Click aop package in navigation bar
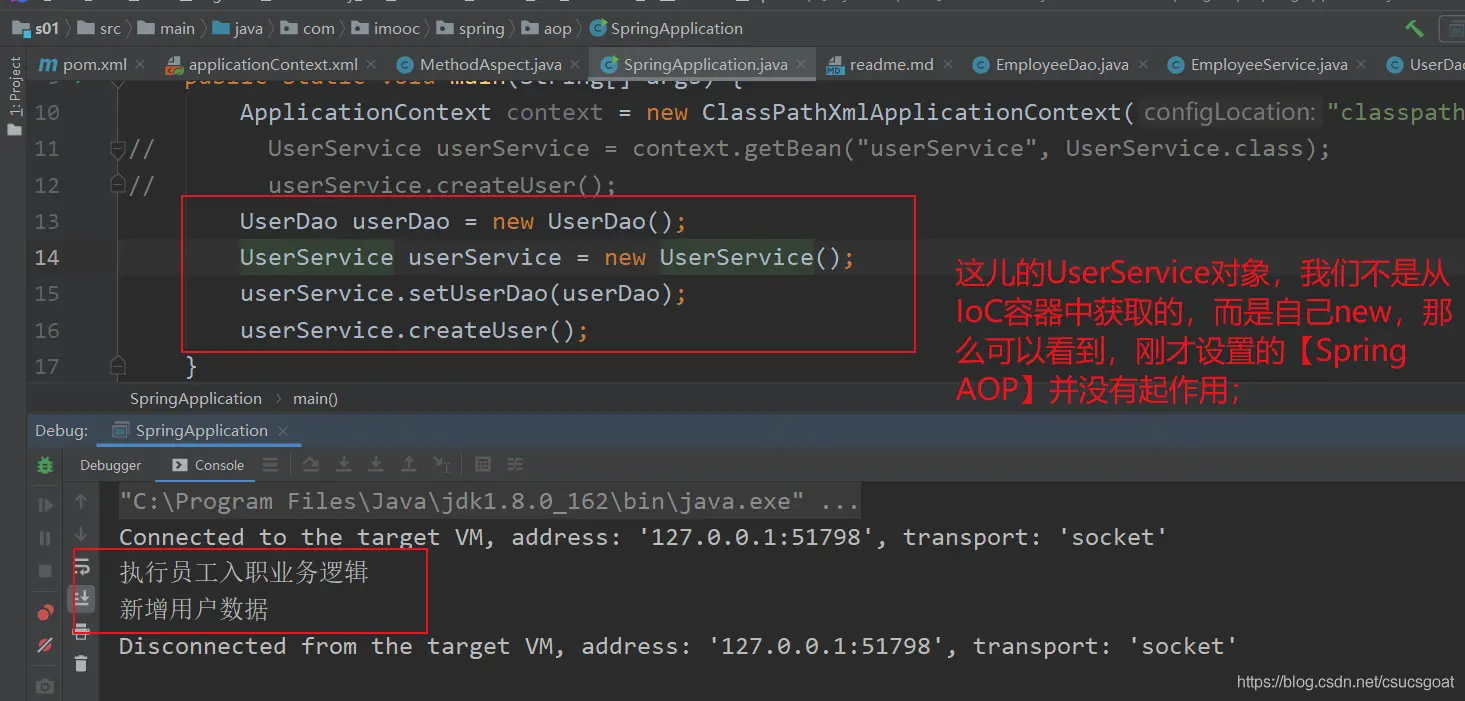The height and width of the screenshot is (701, 1465). click(548, 28)
